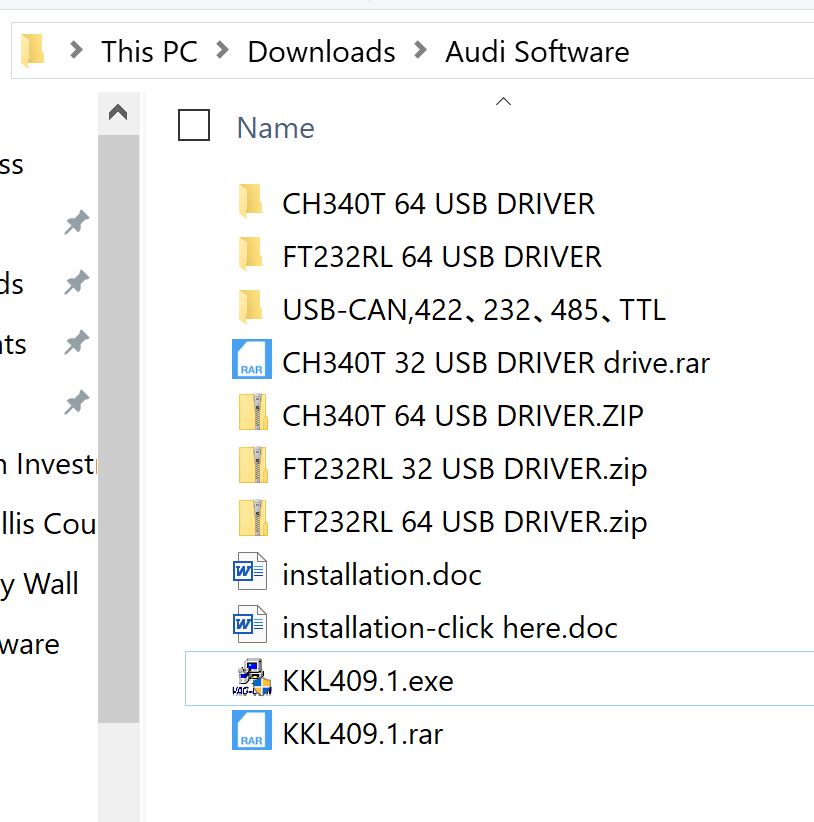Click the pin icon beside the 'ts' sidebar item

[77, 342]
